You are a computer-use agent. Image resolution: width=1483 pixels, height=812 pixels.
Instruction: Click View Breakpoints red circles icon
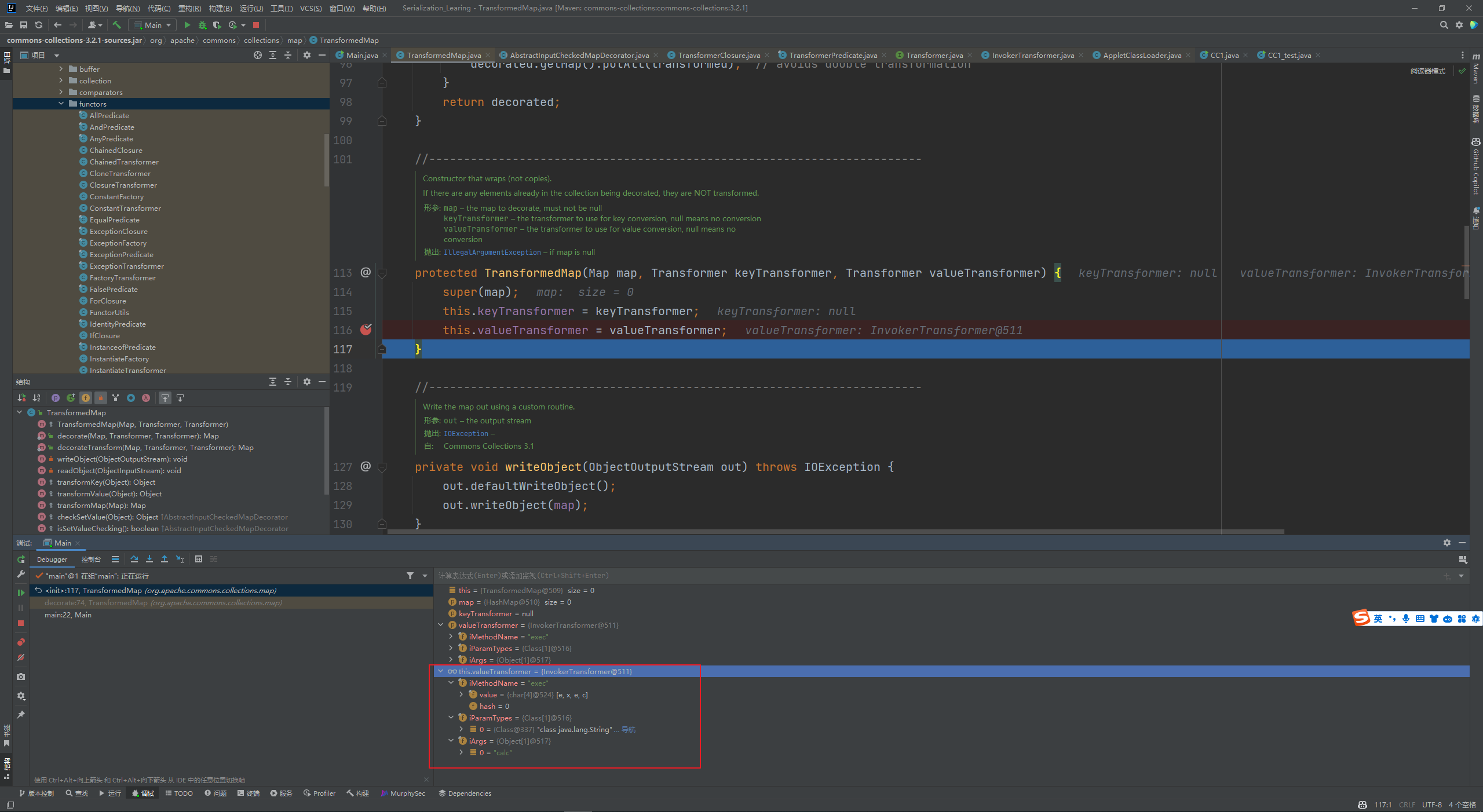point(21,642)
